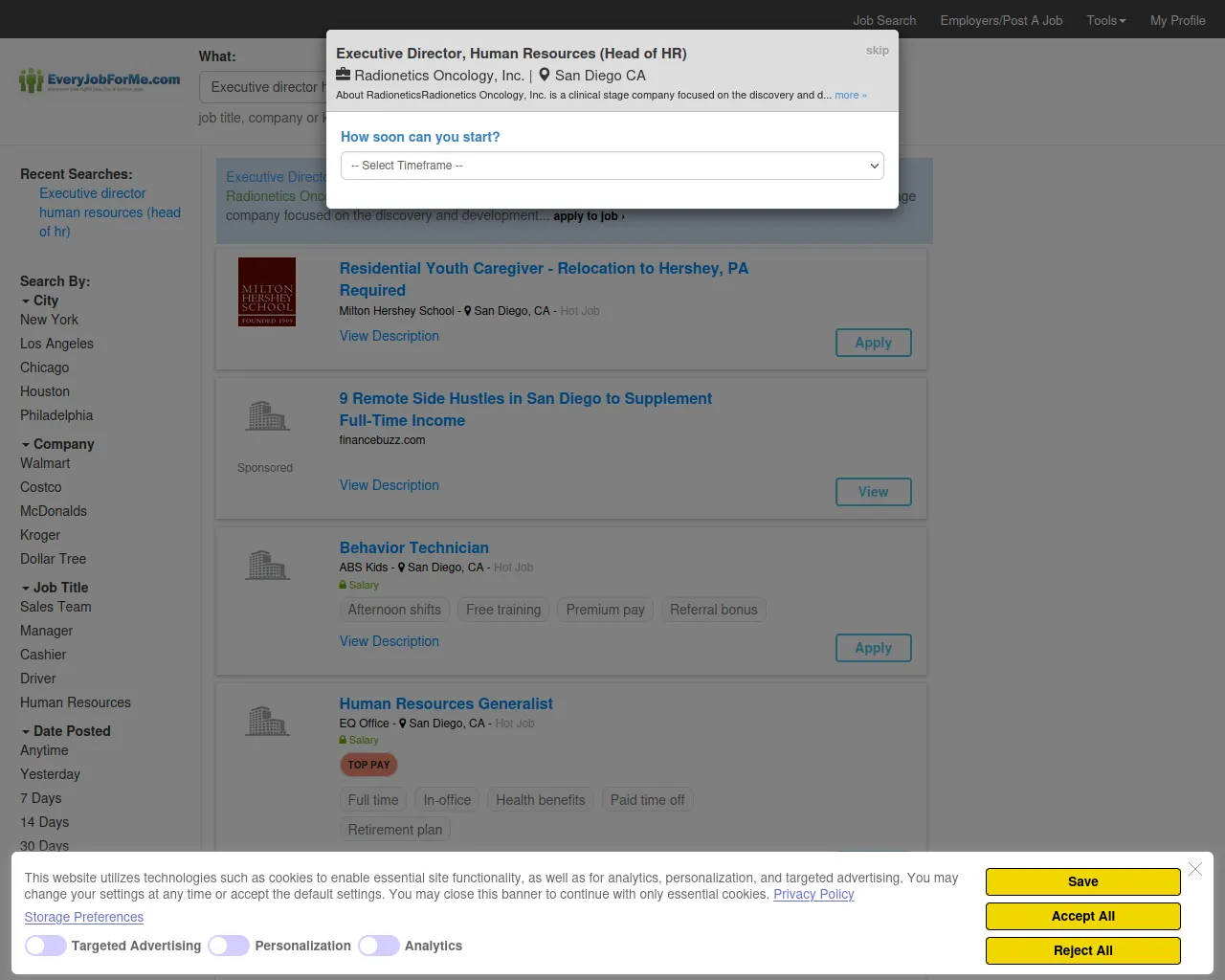1225x980 pixels.
Task: Filter by job title Cashier
Action: pyautogui.click(x=43, y=655)
